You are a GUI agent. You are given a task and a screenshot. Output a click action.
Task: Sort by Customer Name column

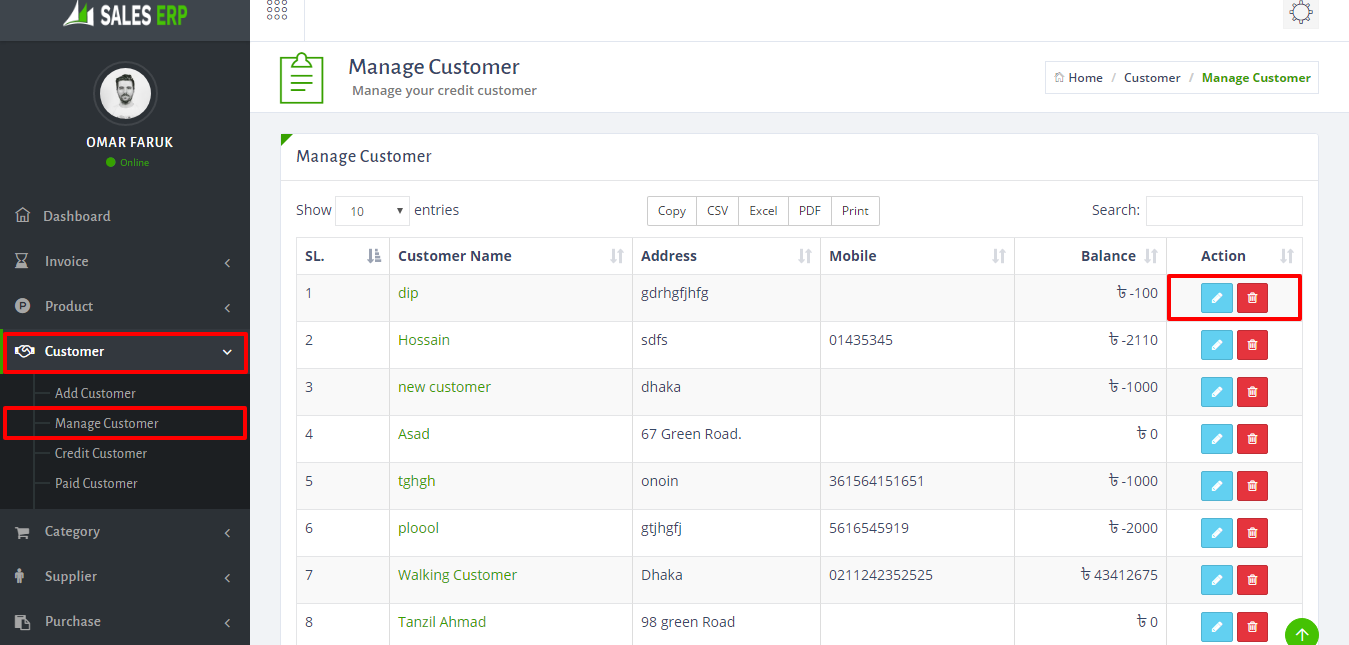click(511, 256)
